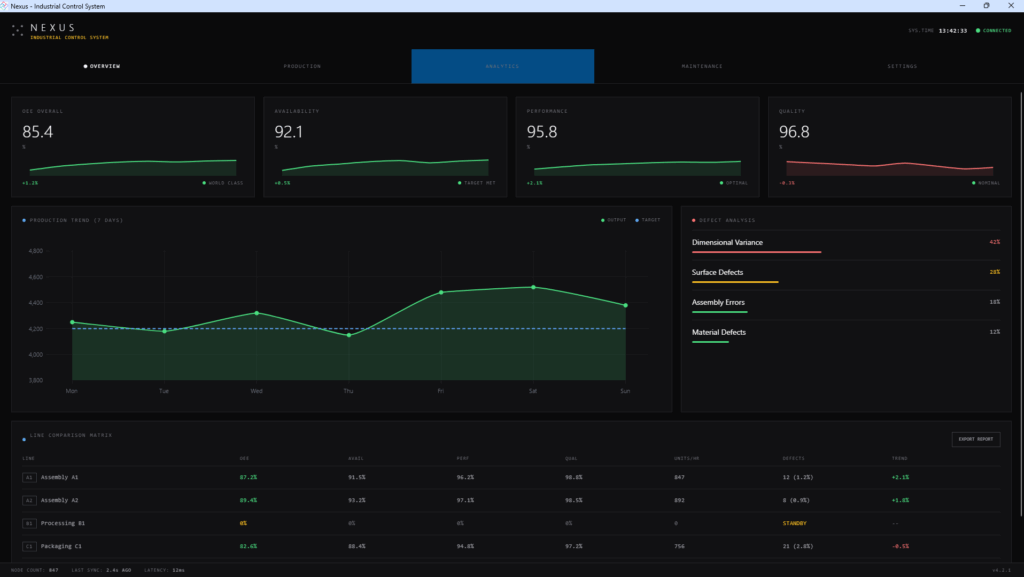The height and width of the screenshot is (577, 1024).
Task: Switch to the Maintenance tab
Action: 703,66
